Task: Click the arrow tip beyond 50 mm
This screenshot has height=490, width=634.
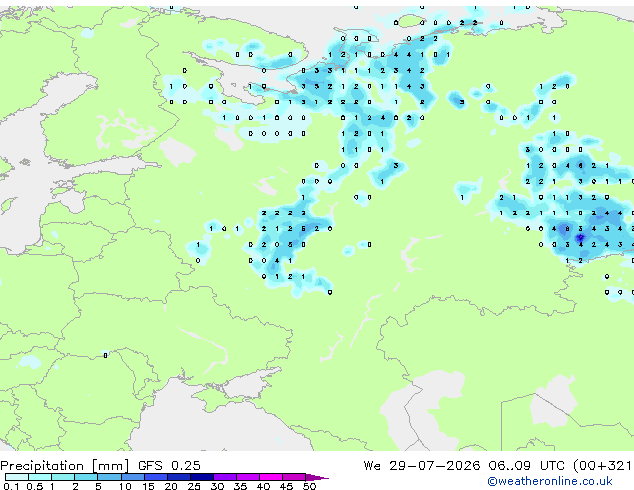Action: (x=317, y=478)
